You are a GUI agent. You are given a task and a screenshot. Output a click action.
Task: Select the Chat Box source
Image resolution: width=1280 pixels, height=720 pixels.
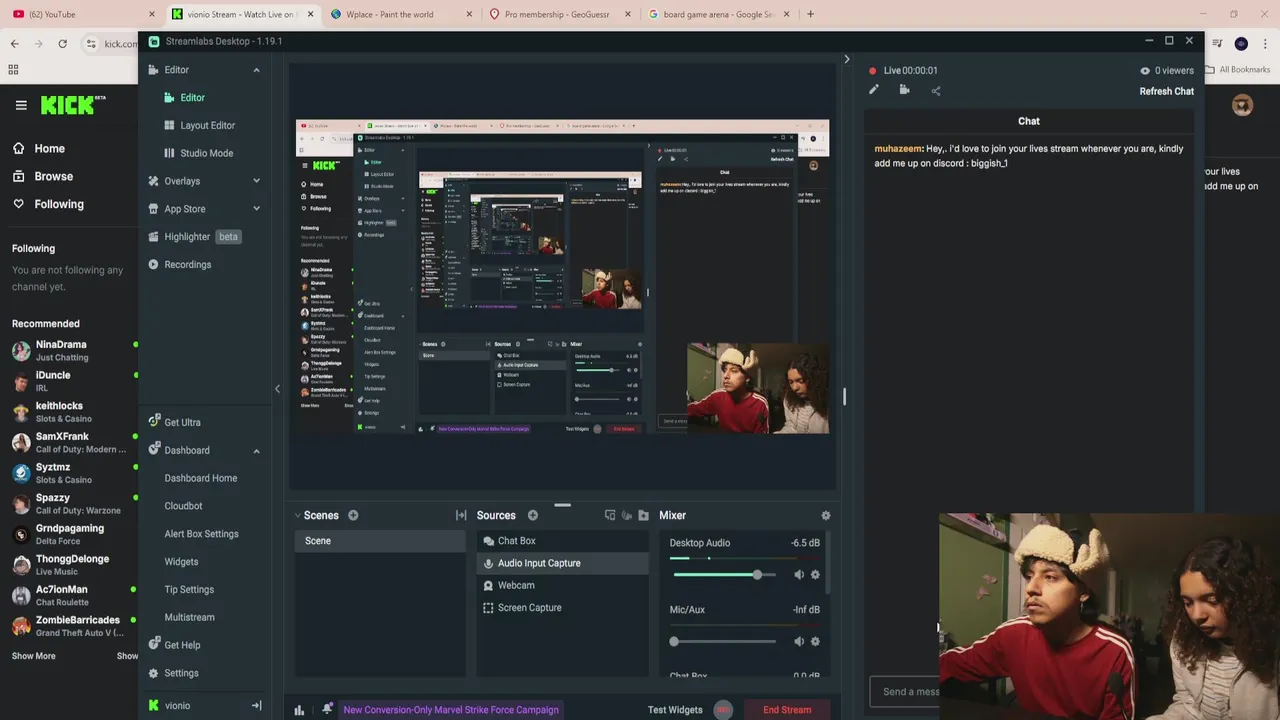[562, 541]
